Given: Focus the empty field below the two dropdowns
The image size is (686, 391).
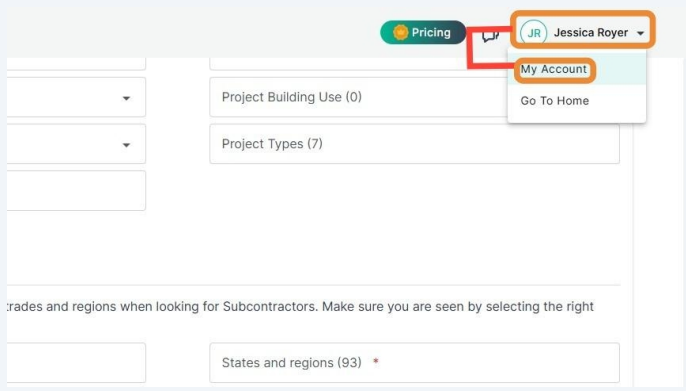Looking at the screenshot, I should pos(76,191).
